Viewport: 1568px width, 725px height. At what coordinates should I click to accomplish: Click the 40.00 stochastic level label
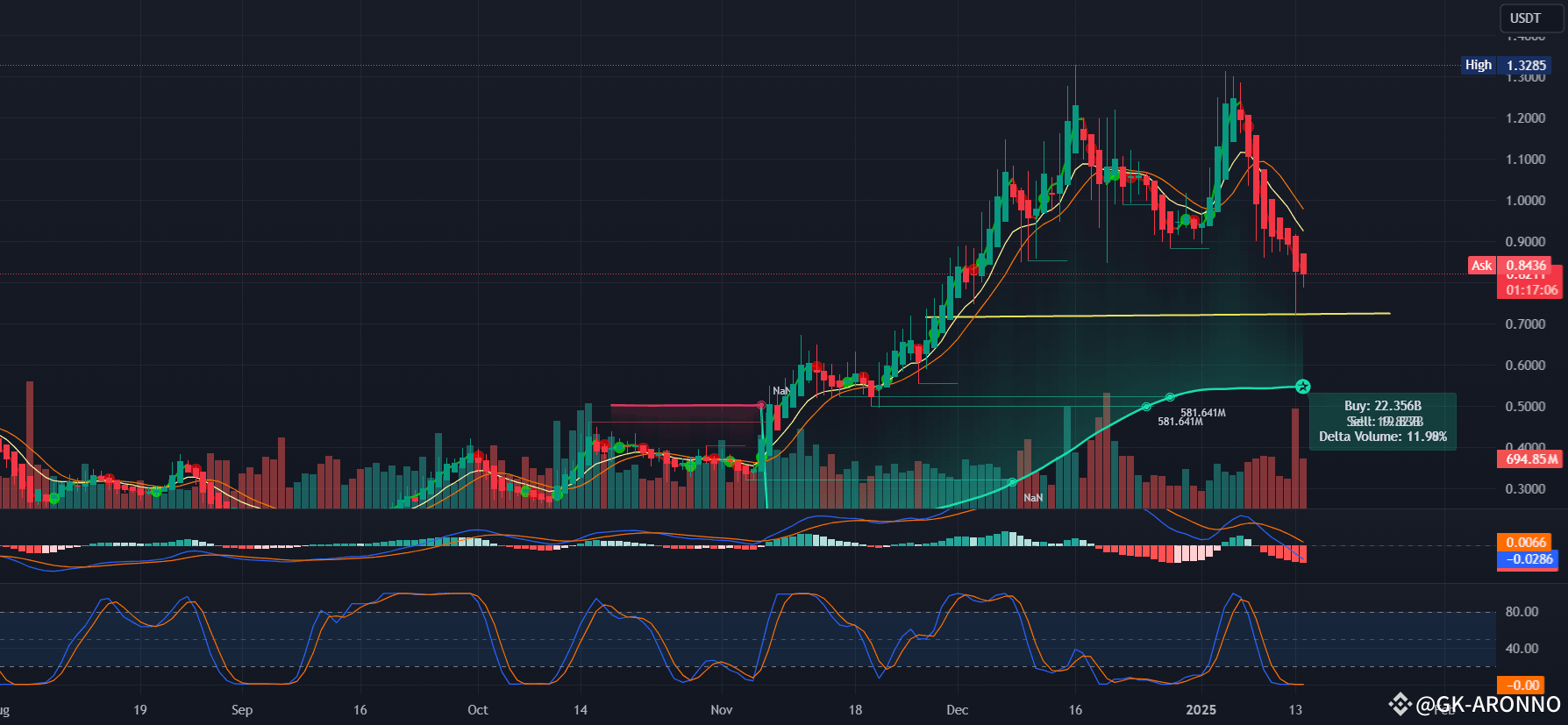1522,649
